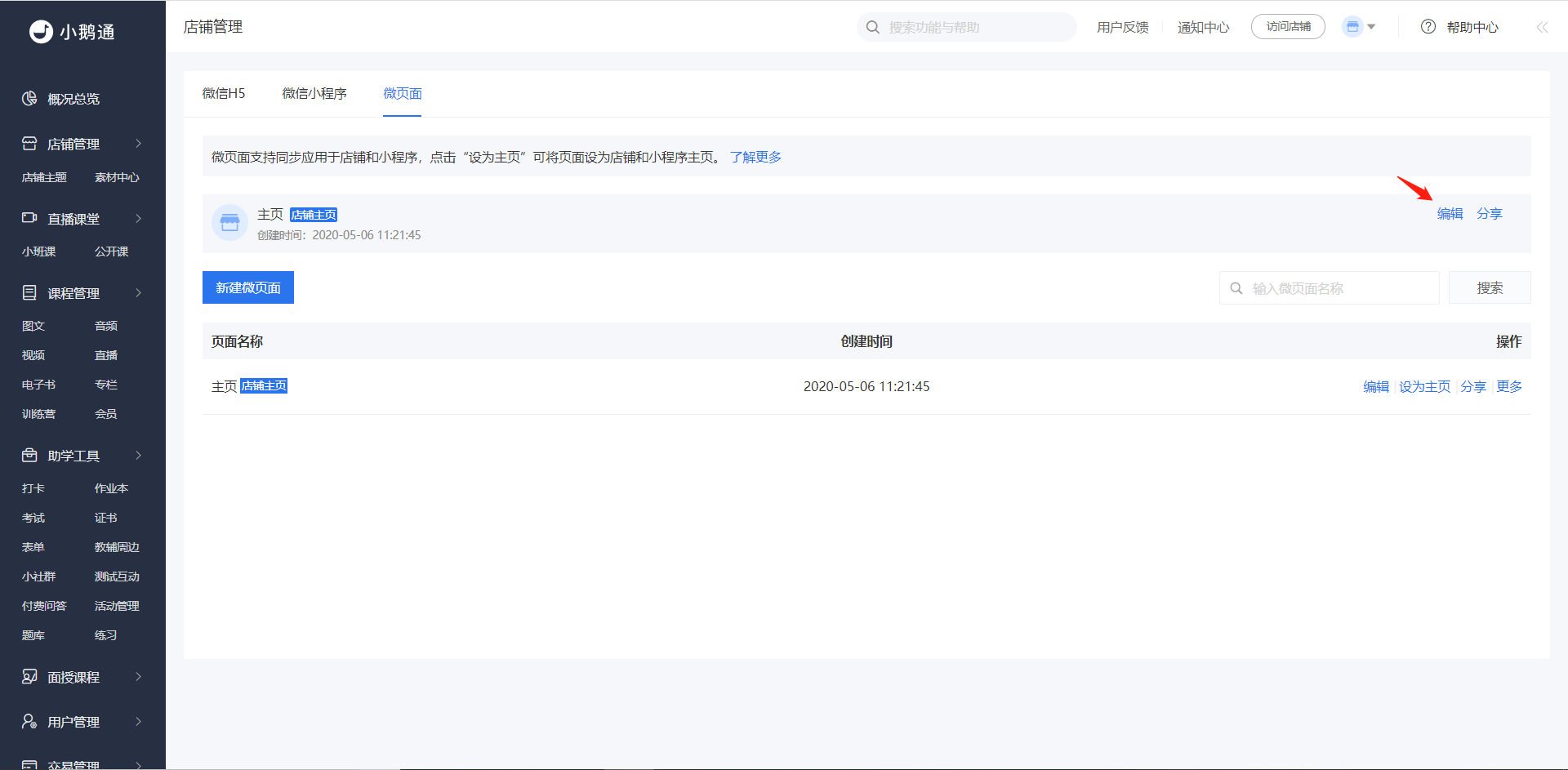This screenshot has width=1568, height=770.
Task: Click 访问店铺 button
Action: click(1288, 27)
